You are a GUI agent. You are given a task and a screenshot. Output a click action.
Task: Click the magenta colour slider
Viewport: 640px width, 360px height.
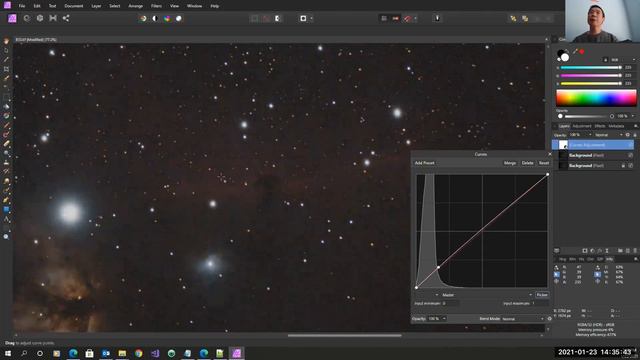[591, 76]
